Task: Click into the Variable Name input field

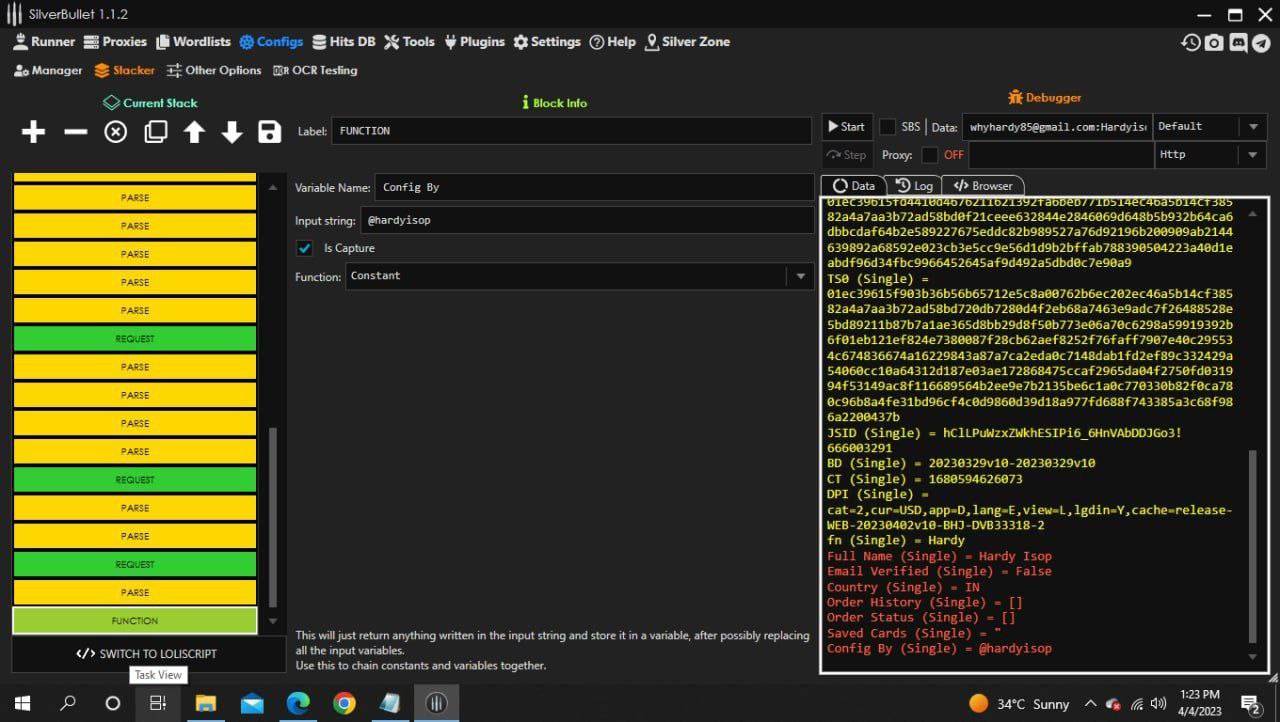Action: [x=592, y=187]
